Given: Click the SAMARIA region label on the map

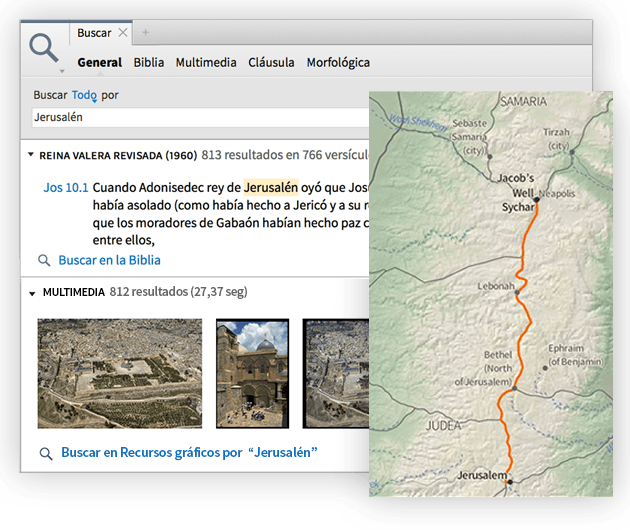Looking at the screenshot, I should [x=524, y=101].
